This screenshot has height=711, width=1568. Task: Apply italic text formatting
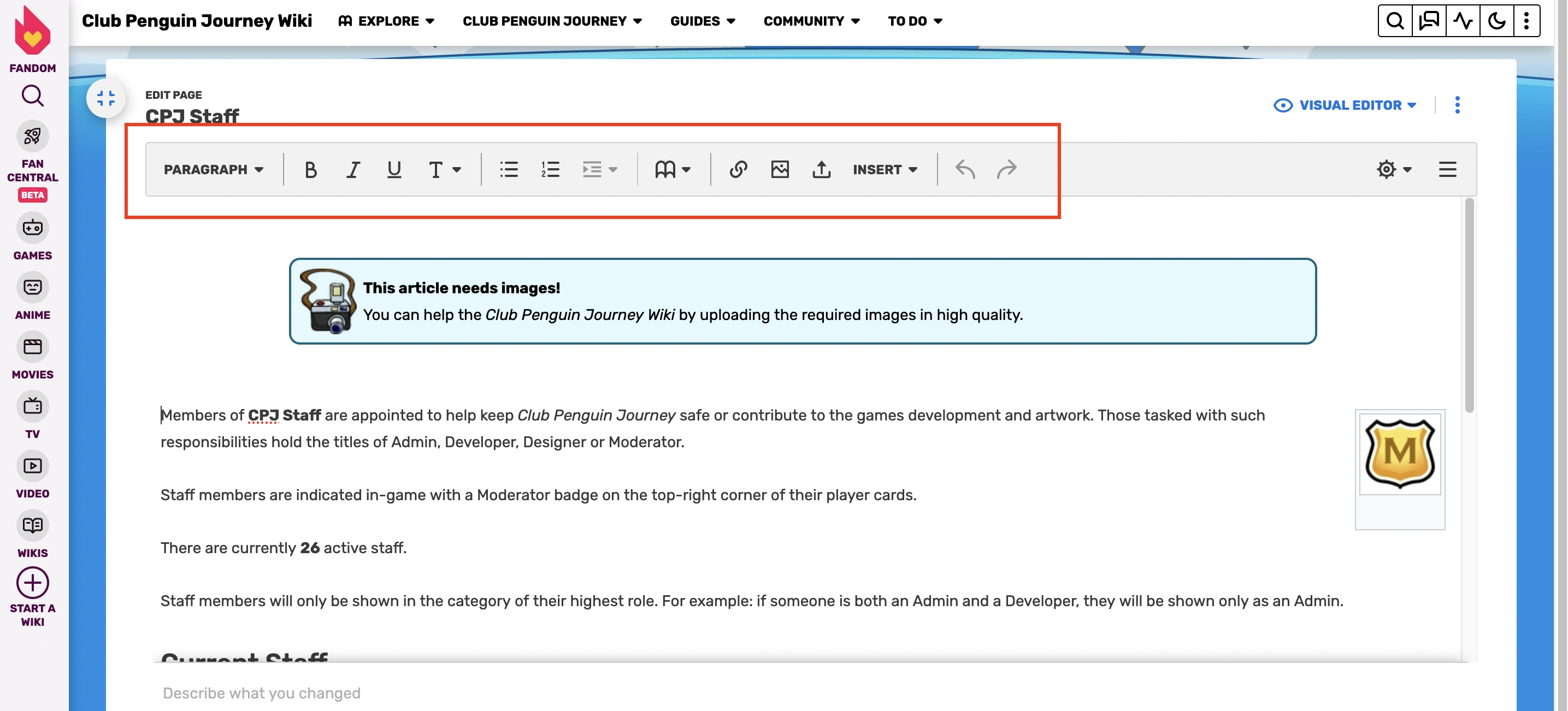[352, 169]
